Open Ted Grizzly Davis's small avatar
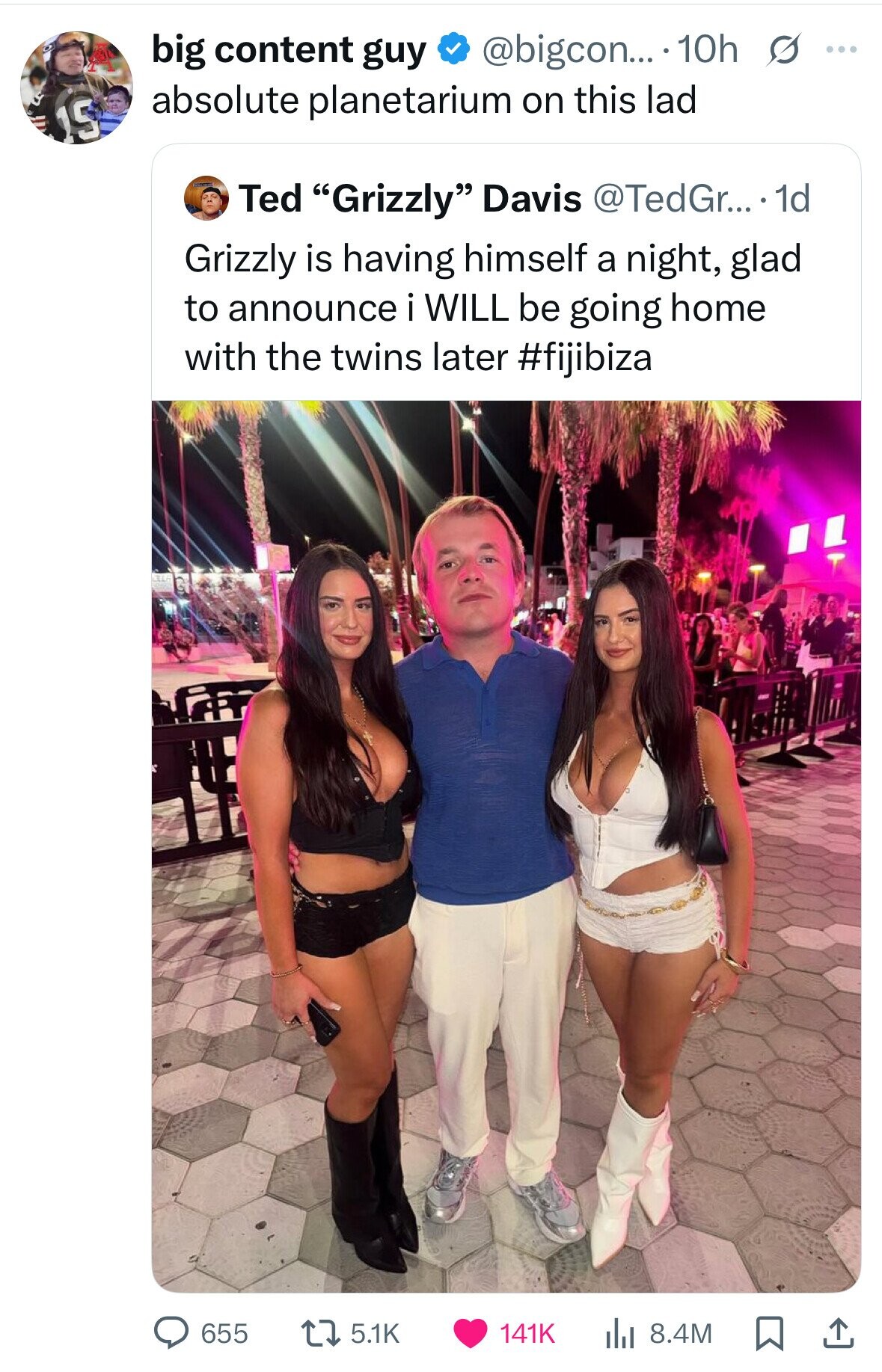 click(x=206, y=198)
